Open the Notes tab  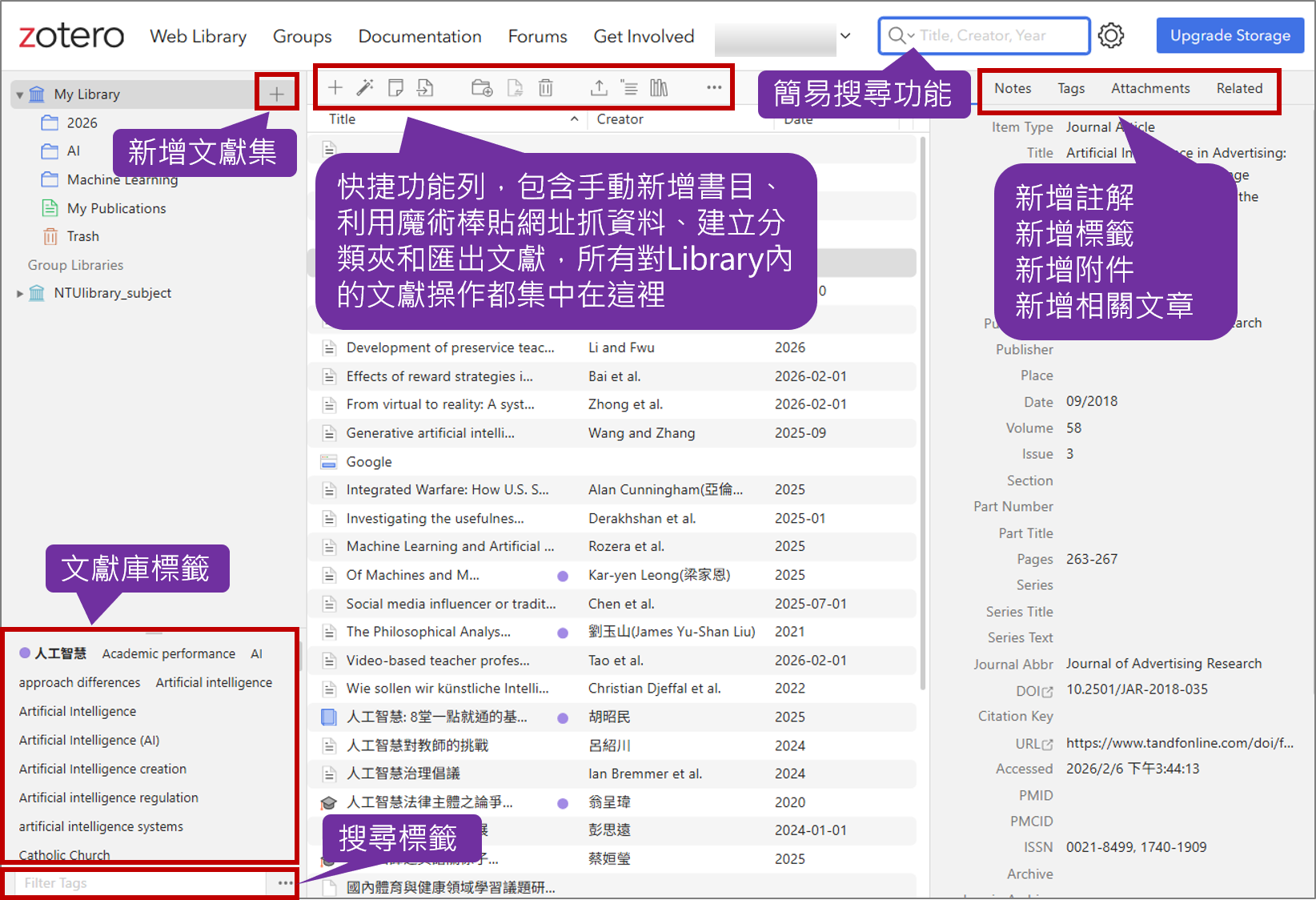tap(1012, 89)
